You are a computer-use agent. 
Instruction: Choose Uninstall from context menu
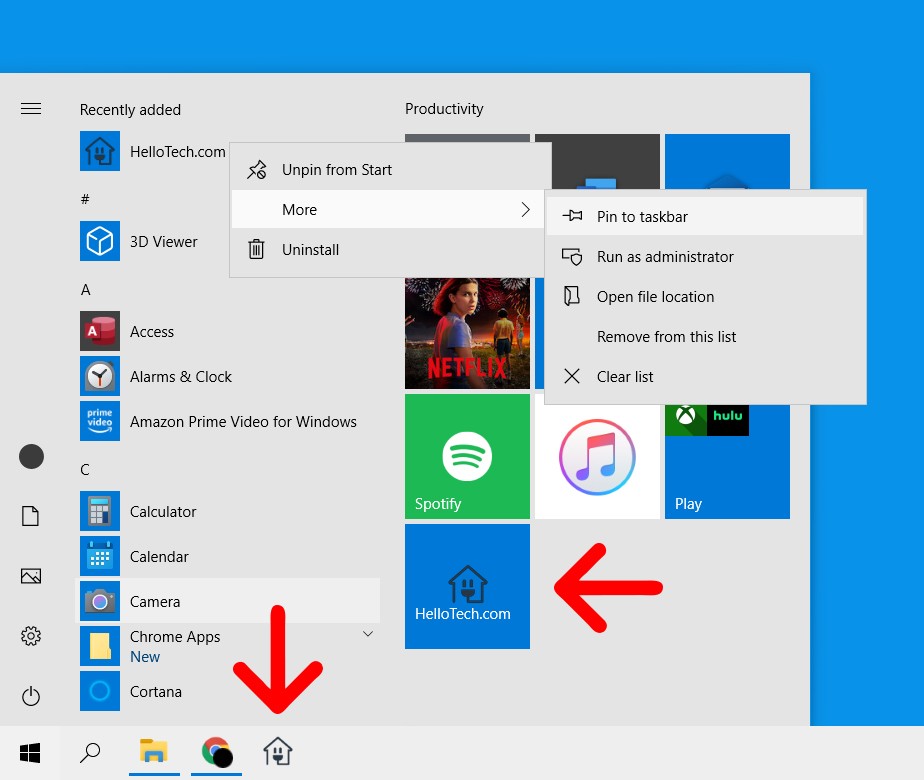388,250
